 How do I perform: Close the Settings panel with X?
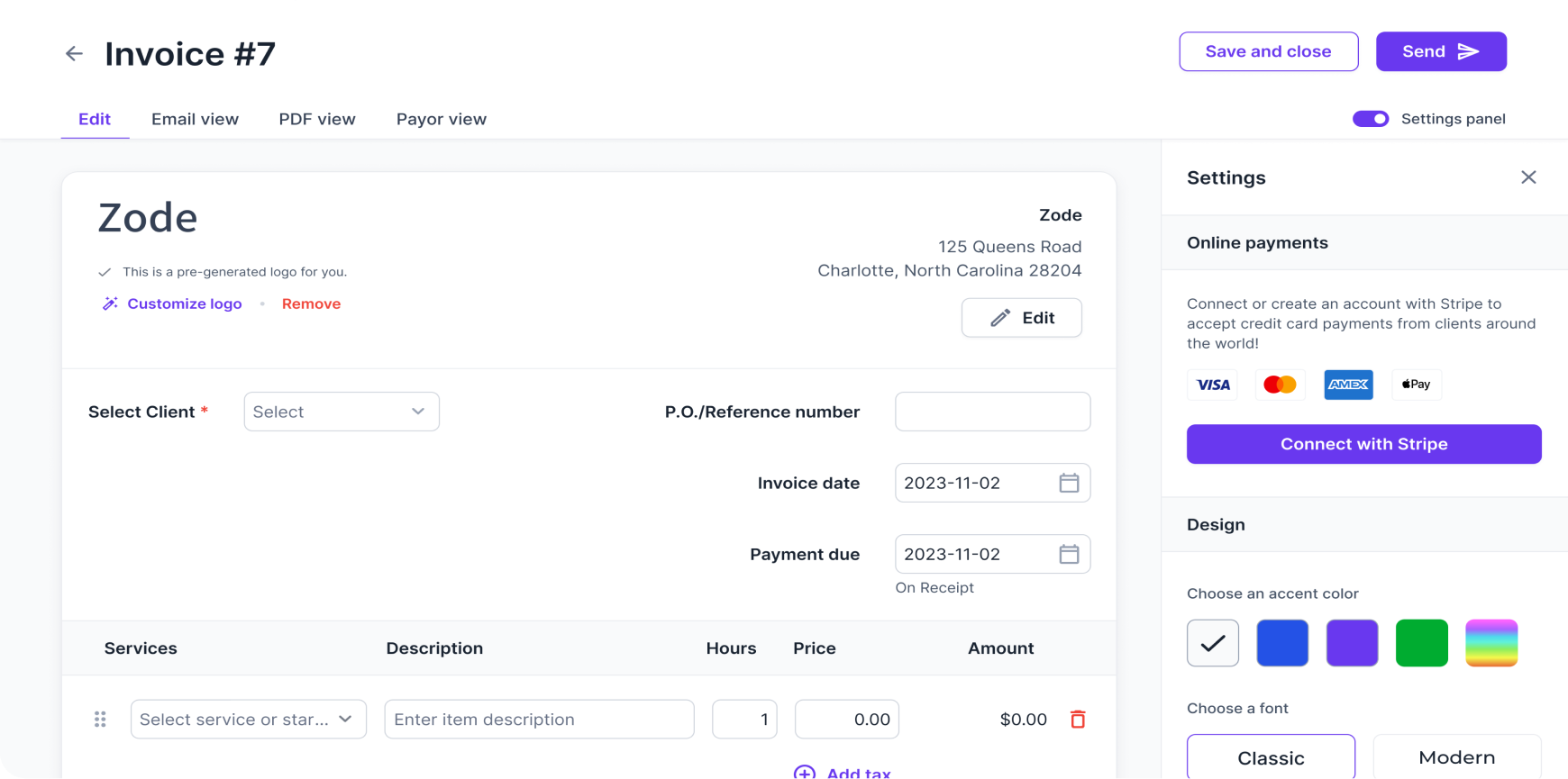pos(1528,177)
